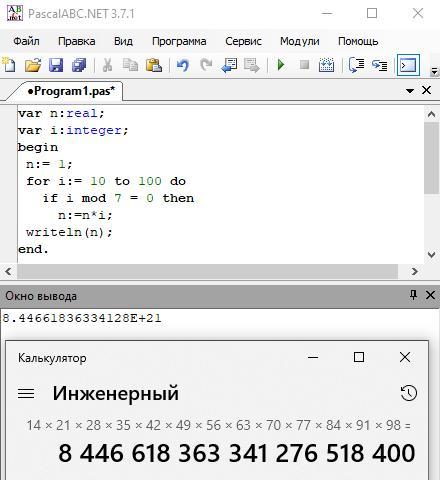The width and height of the screenshot is (440, 480).
Task: Open the tab list dropdown arrow
Action: (x=410, y=90)
